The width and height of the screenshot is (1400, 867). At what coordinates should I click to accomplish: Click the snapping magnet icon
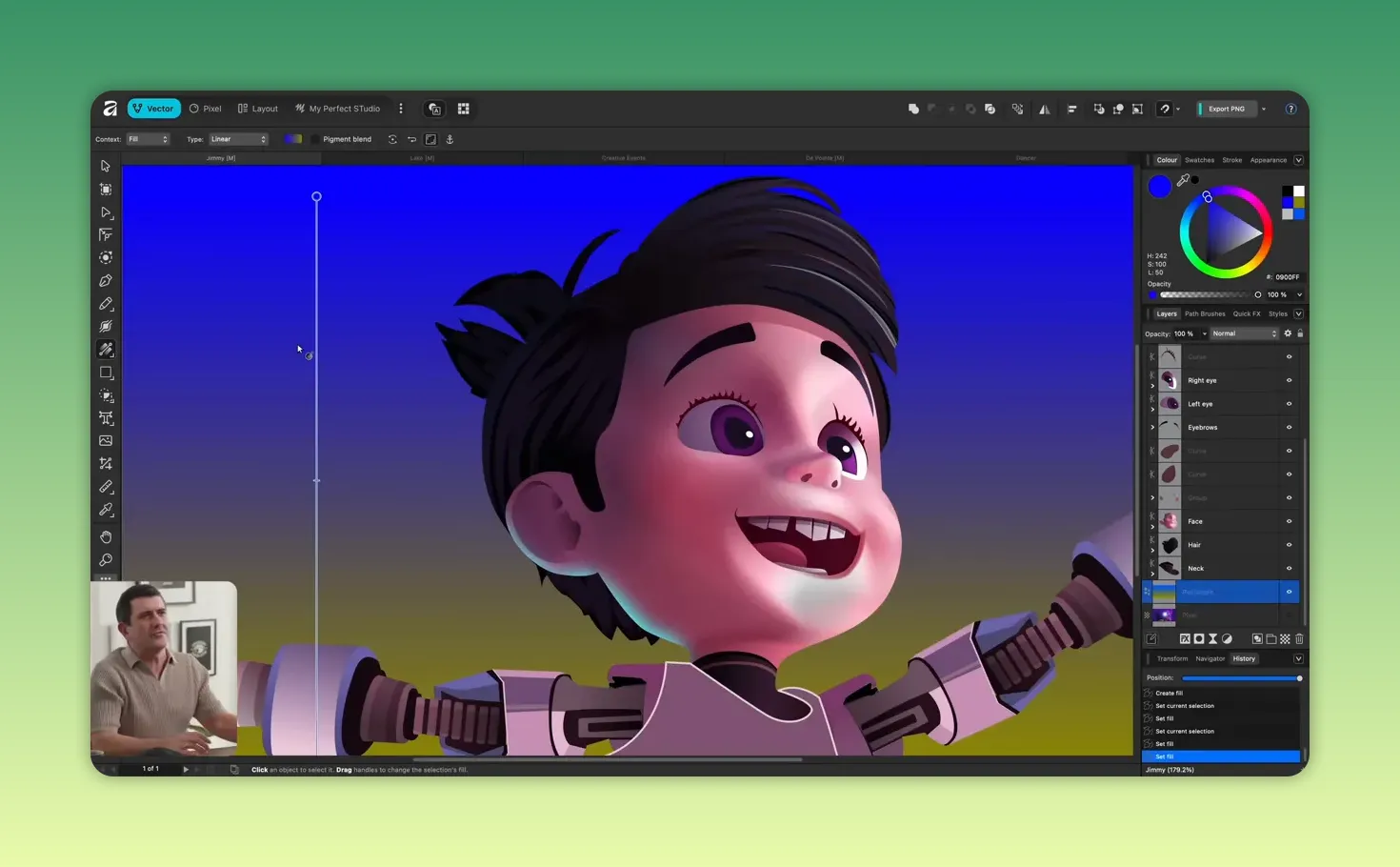click(1164, 109)
